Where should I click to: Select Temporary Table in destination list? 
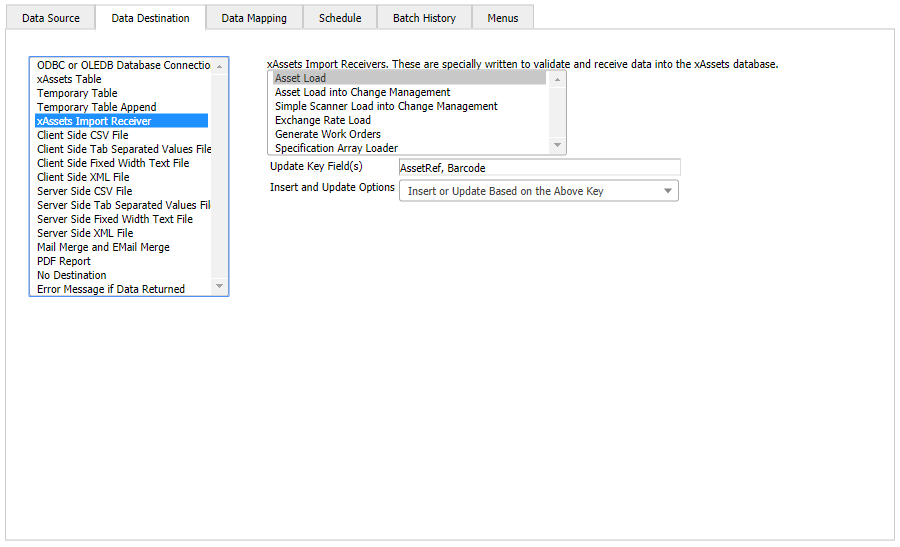point(123,93)
